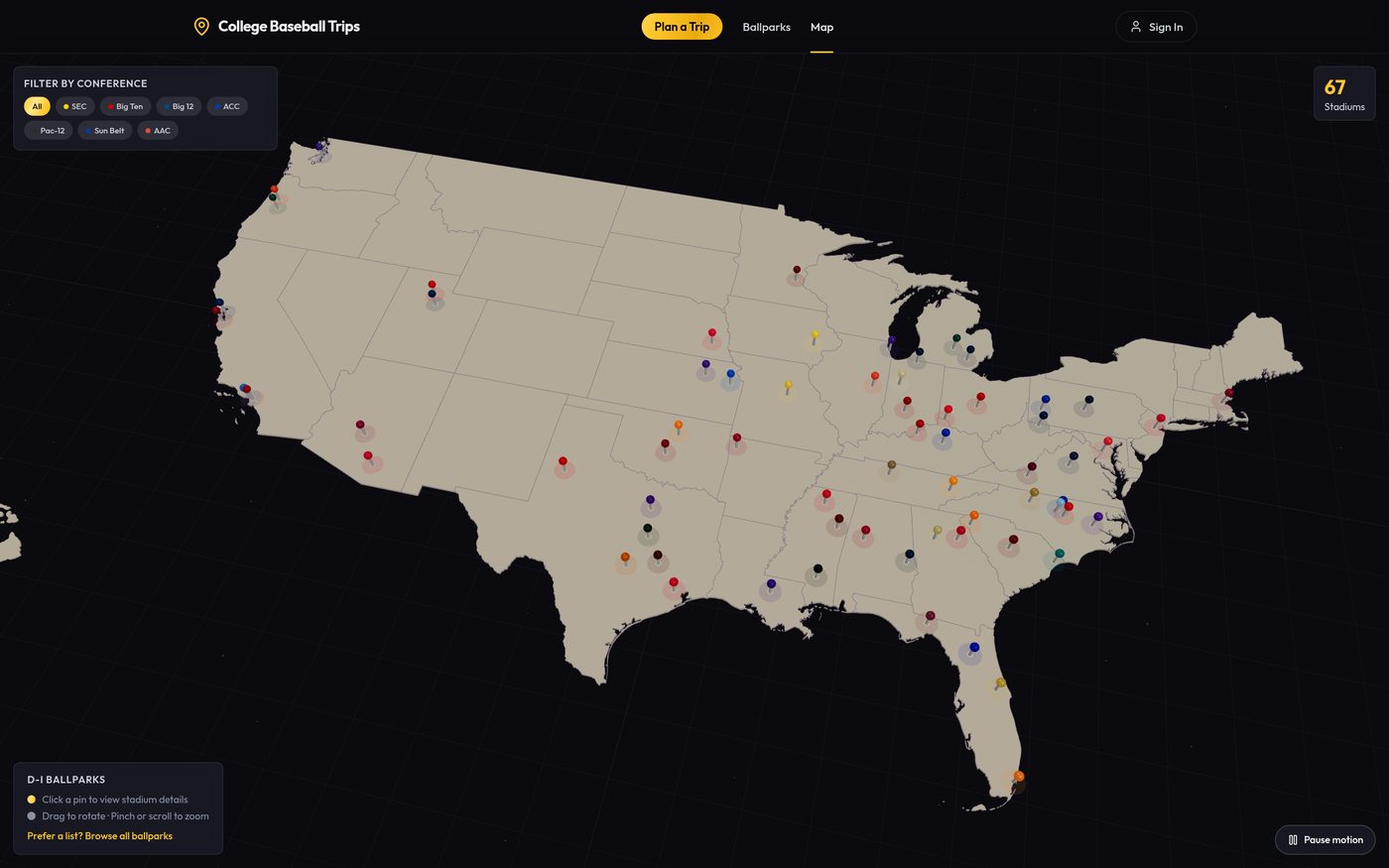This screenshot has height=868, width=1389.
Task: Click the College Baseball Trips title text
Action: pos(289,27)
